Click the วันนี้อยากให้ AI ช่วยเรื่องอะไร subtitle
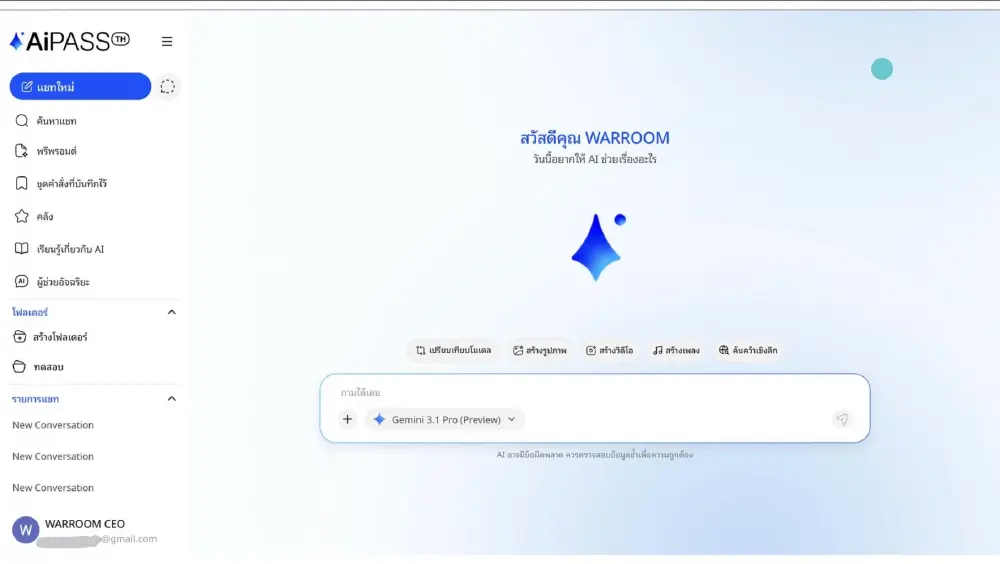Image resolution: width=1000 pixels, height=564 pixels. (x=594, y=159)
